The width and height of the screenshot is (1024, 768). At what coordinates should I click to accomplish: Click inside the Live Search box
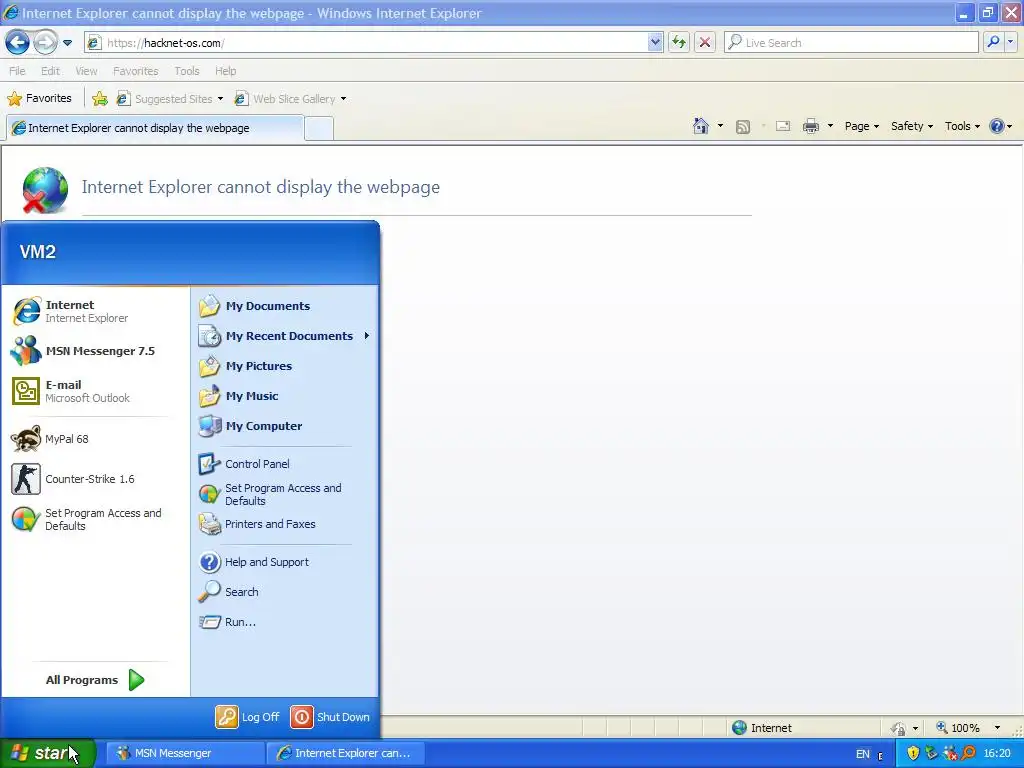pos(852,43)
